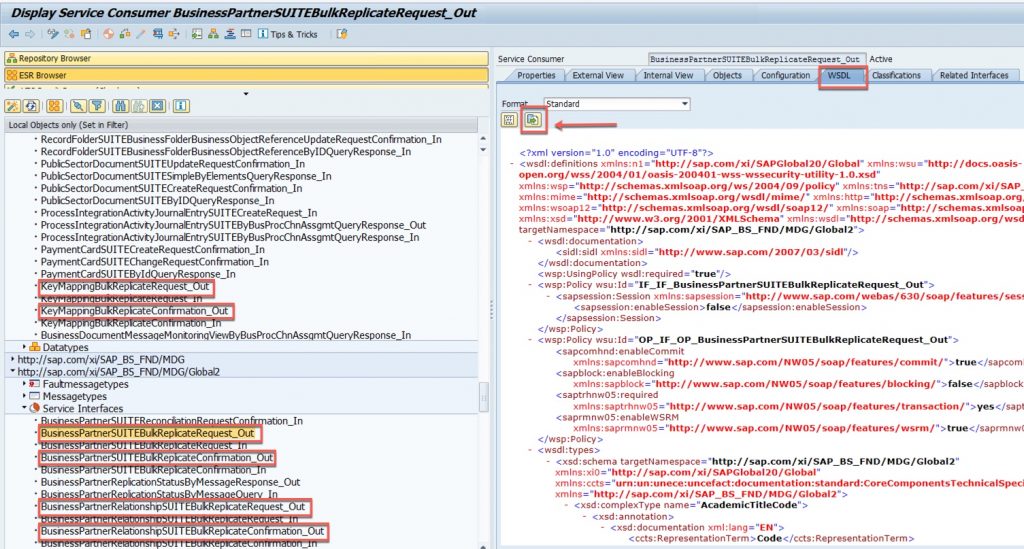The width and height of the screenshot is (1024, 549).
Task: Switch to the WSDL tab
Action: pyautogui.click(x=839, y=76)
